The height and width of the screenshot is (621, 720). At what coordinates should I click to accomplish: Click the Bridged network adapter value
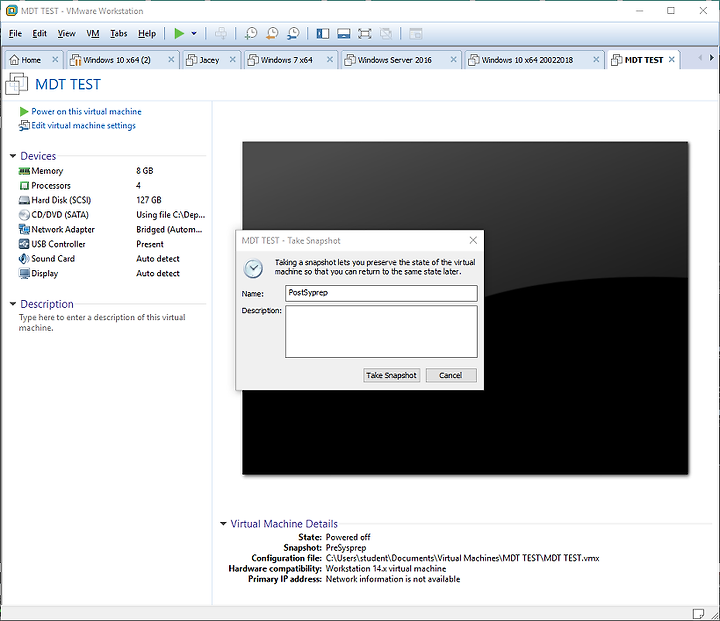click(169, 230)
